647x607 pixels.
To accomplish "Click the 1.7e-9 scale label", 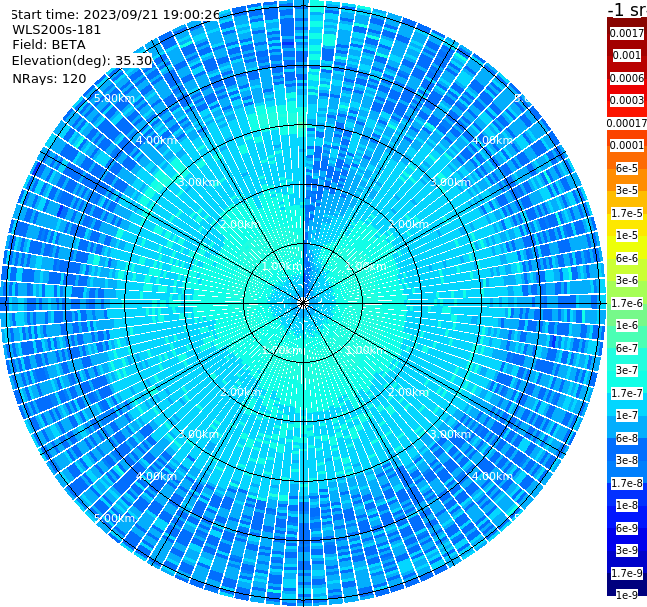I will pyautogui.click(x=626, y=573).
